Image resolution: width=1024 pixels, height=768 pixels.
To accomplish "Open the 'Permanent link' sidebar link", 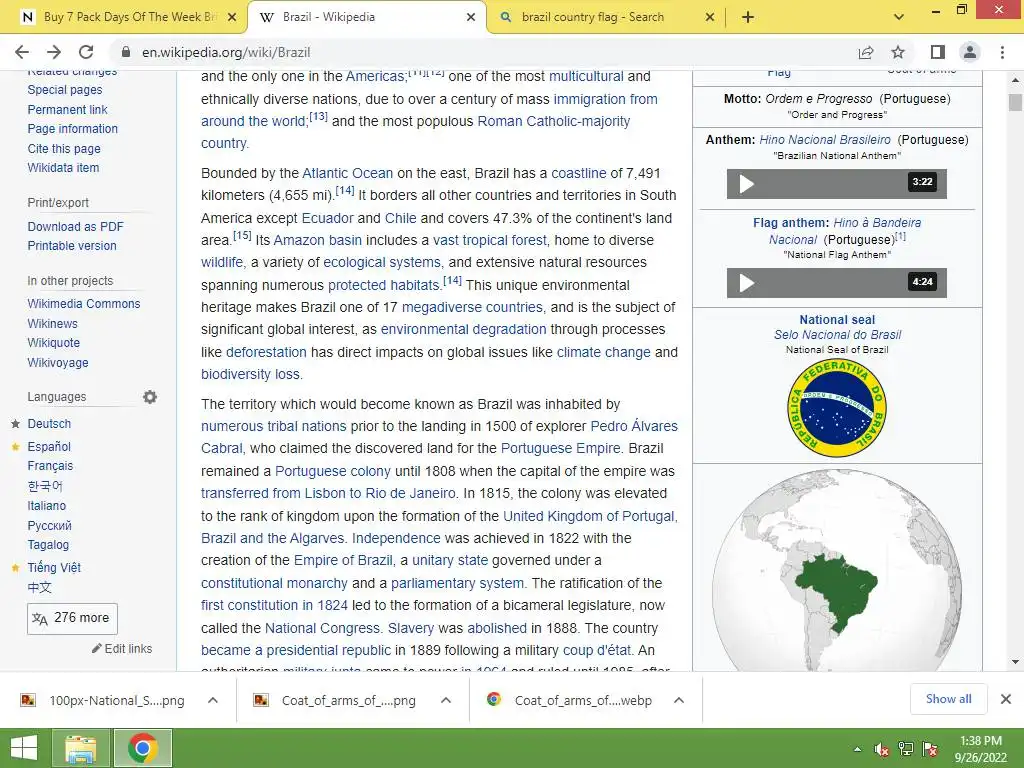I will point(67,110).
